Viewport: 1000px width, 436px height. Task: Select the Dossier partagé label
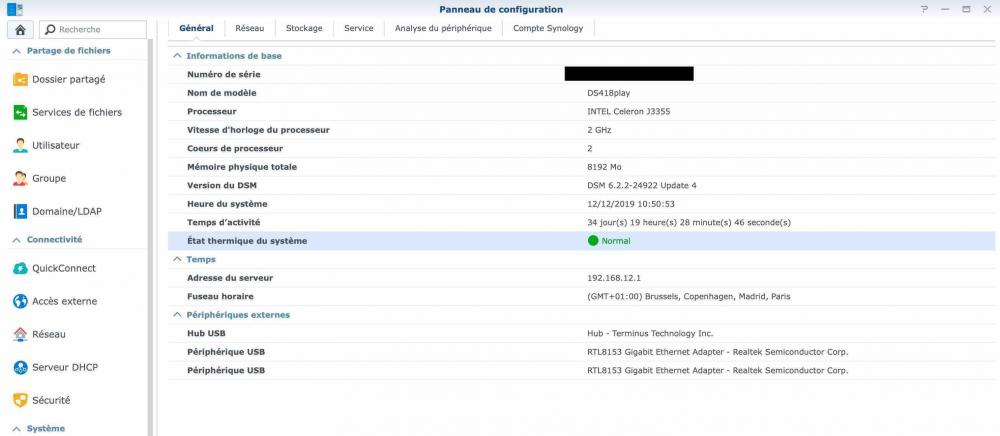69,80
